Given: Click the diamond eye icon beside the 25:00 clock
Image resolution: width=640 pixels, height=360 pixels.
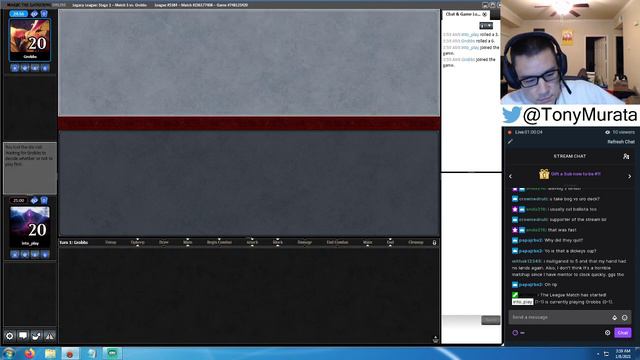Looking at the screenshot, I should [34, 200].
